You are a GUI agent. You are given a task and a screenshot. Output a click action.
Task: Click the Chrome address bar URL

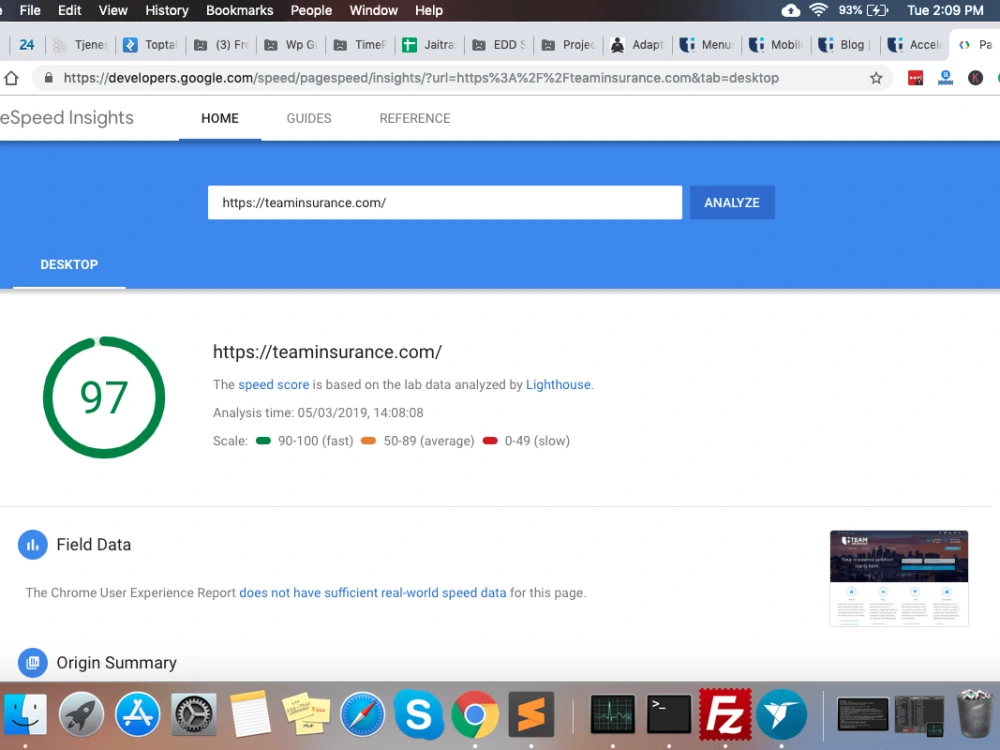(421, 78)
